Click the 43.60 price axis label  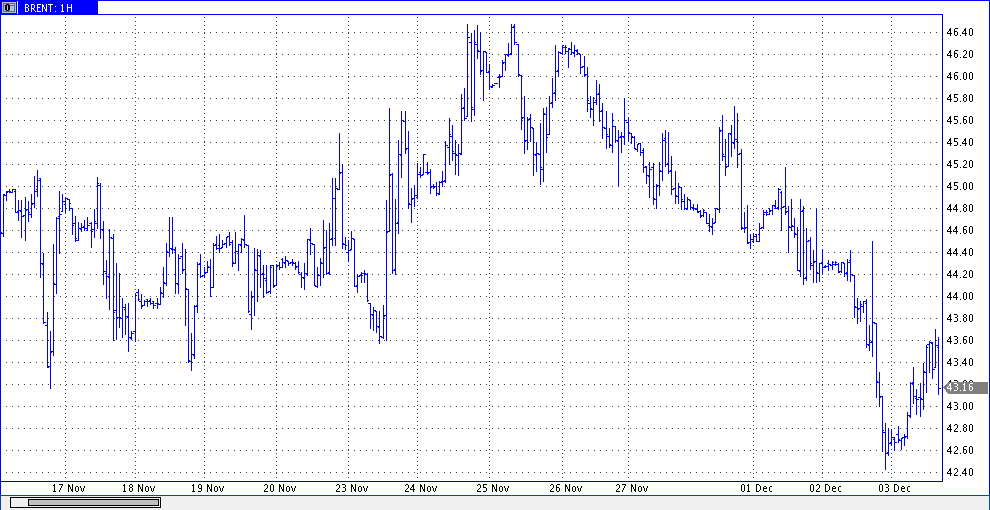pos(958,340)
